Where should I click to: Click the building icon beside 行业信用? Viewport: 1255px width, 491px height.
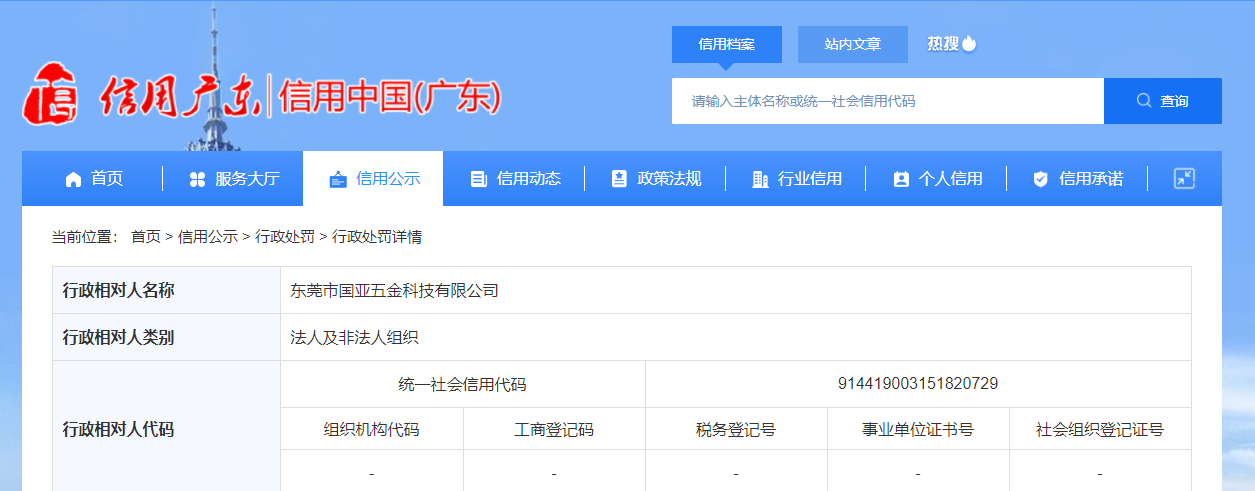(x=759, y=179)
